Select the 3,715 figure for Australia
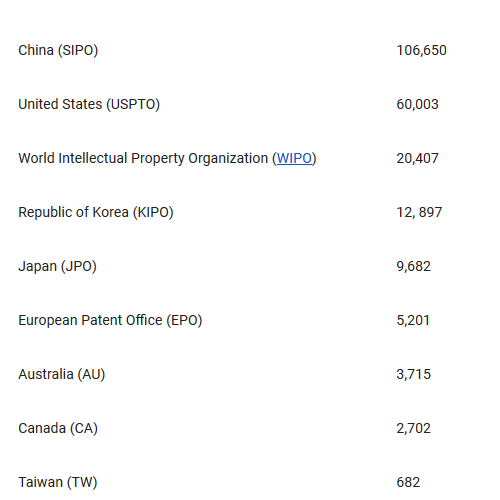This screenshot has width=500, height=500. tap(413, 374)
